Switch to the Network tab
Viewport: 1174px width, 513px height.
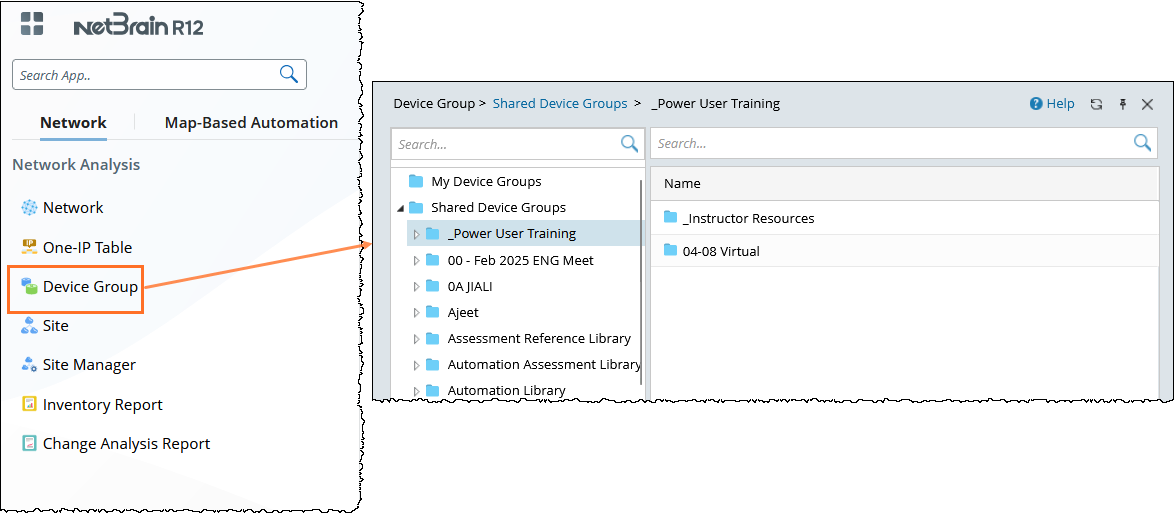coord(73,123)
